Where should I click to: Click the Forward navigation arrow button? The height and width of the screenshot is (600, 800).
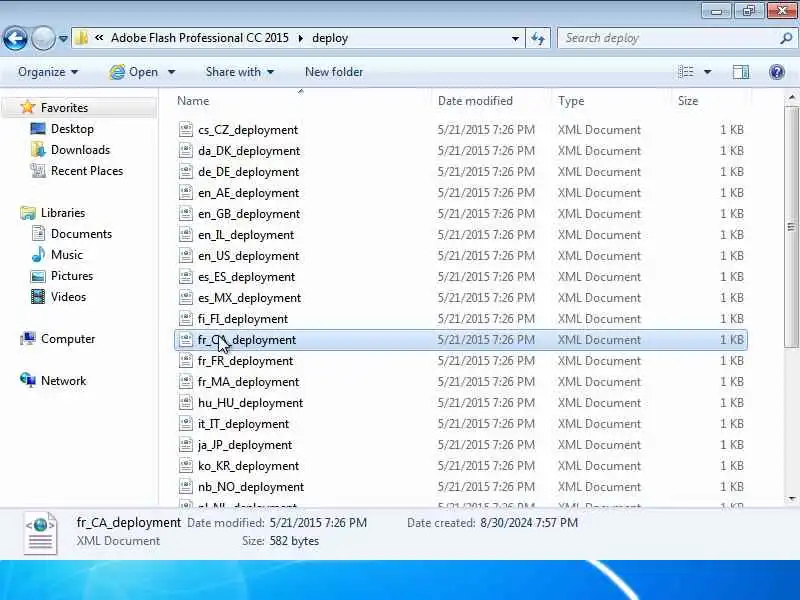point(43,38)
